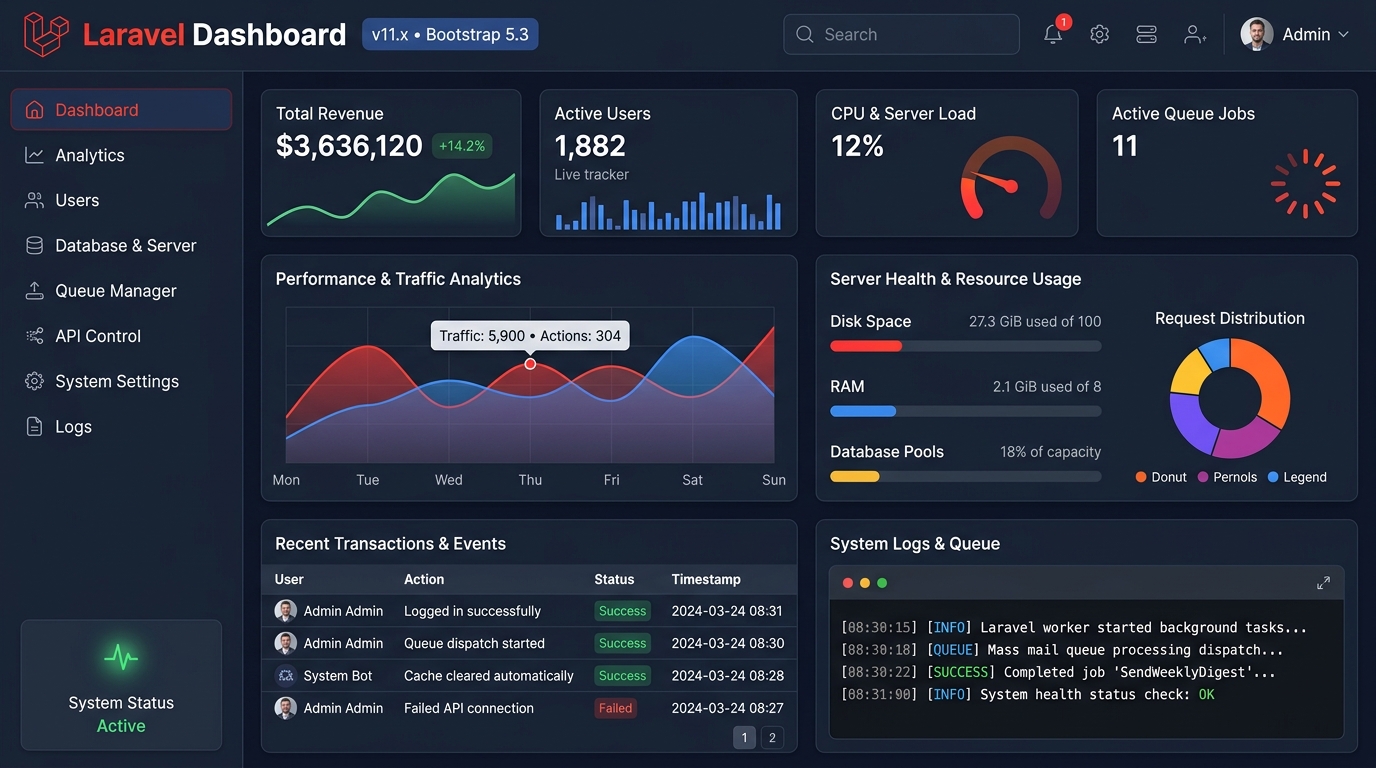
Task: Click the Queue Manager upload icon
Action: [35, 291]
